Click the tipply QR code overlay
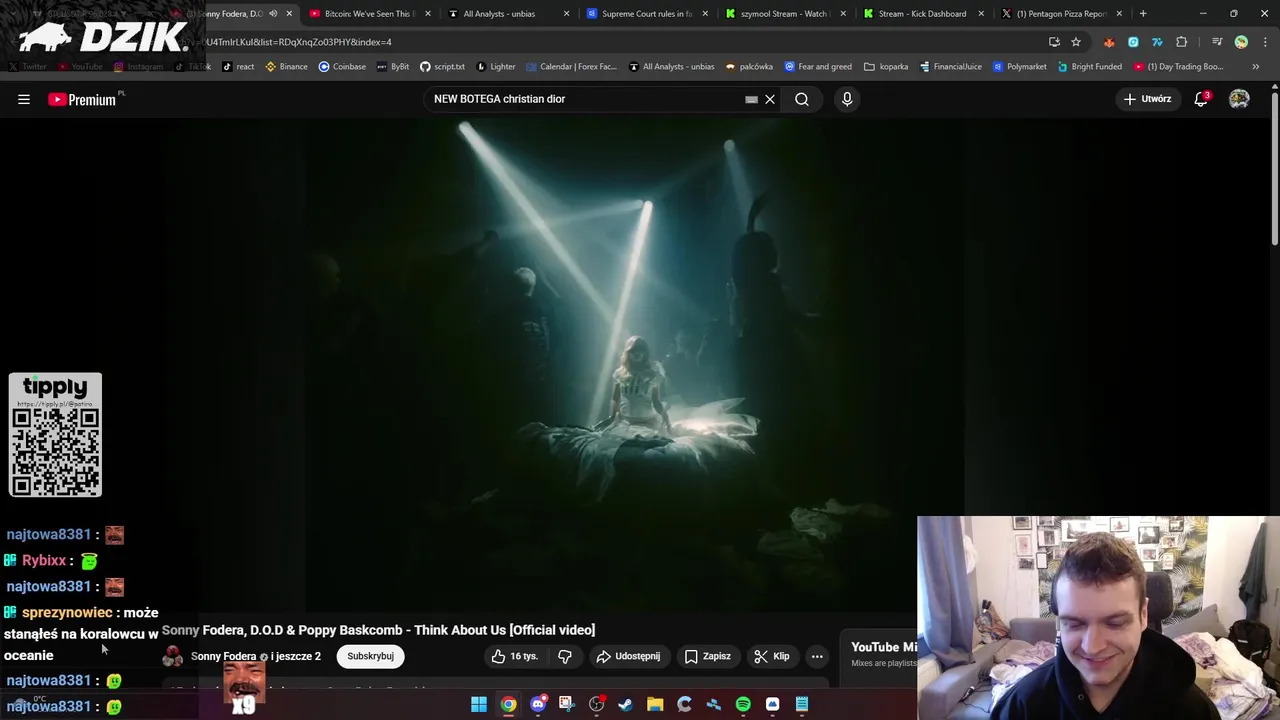Image resolution: width=1280 pixels, height=720 pixels. tap(55, 435)
